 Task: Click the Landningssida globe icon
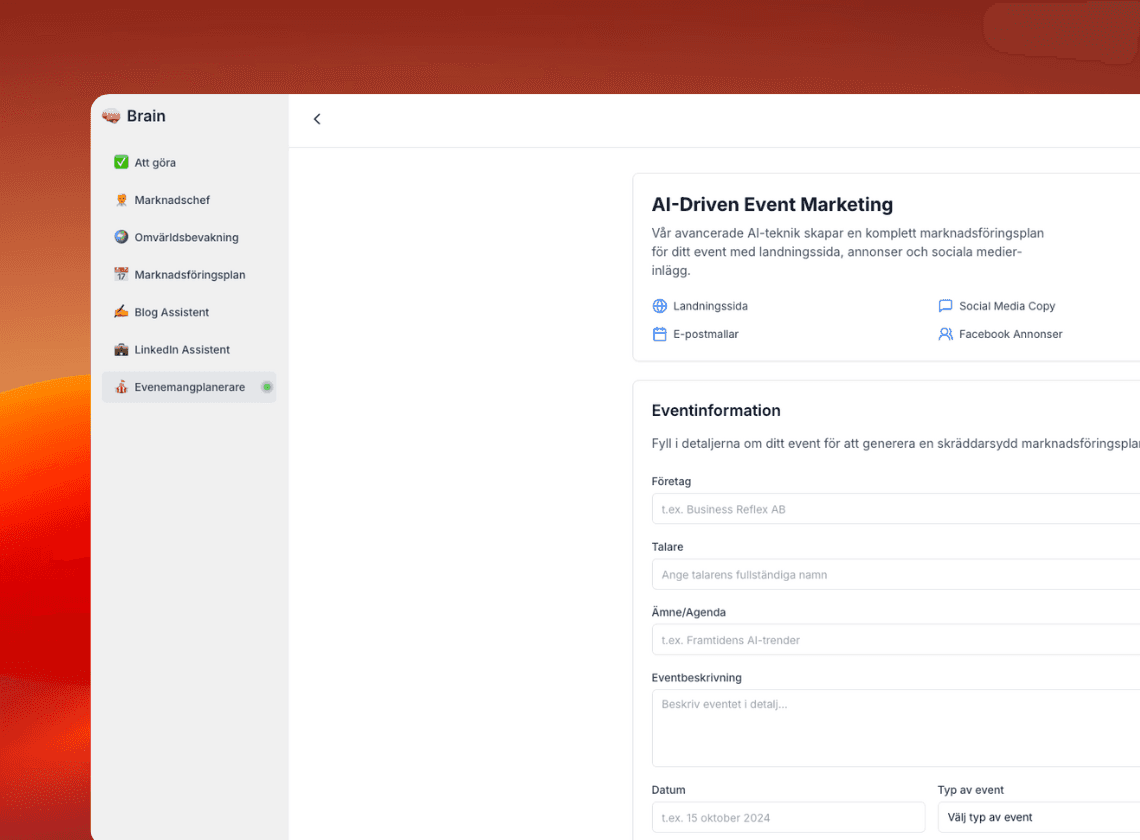pos(659,306)
